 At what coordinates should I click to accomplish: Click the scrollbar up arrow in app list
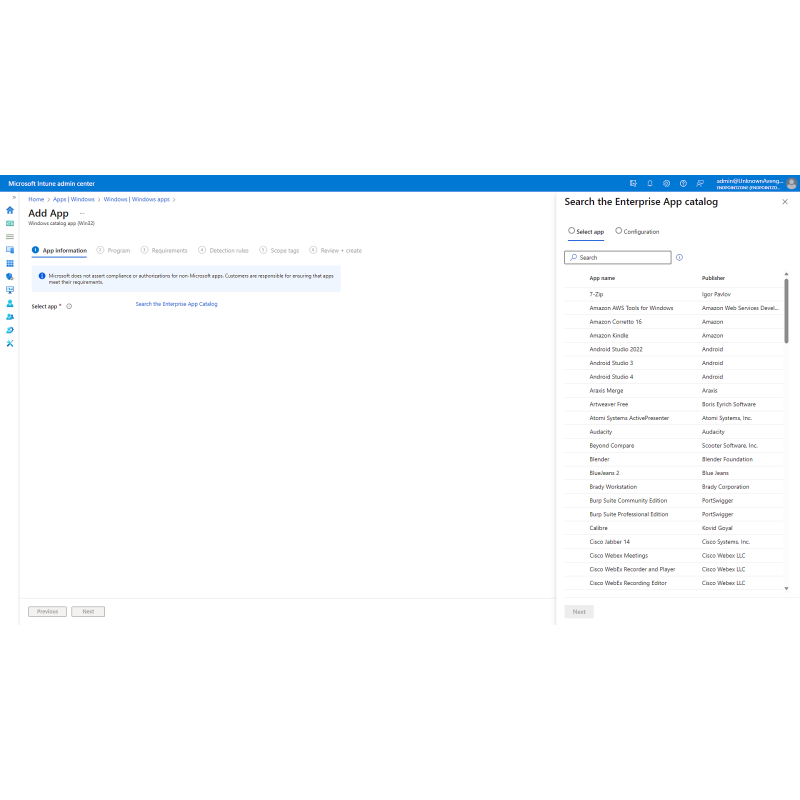pyautogui.click(x=786, y=274)
